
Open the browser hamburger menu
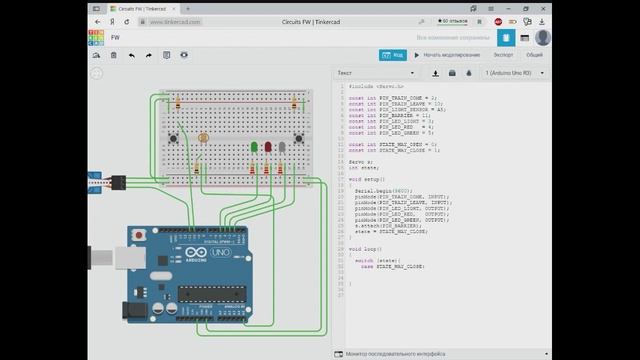point(491,9)
